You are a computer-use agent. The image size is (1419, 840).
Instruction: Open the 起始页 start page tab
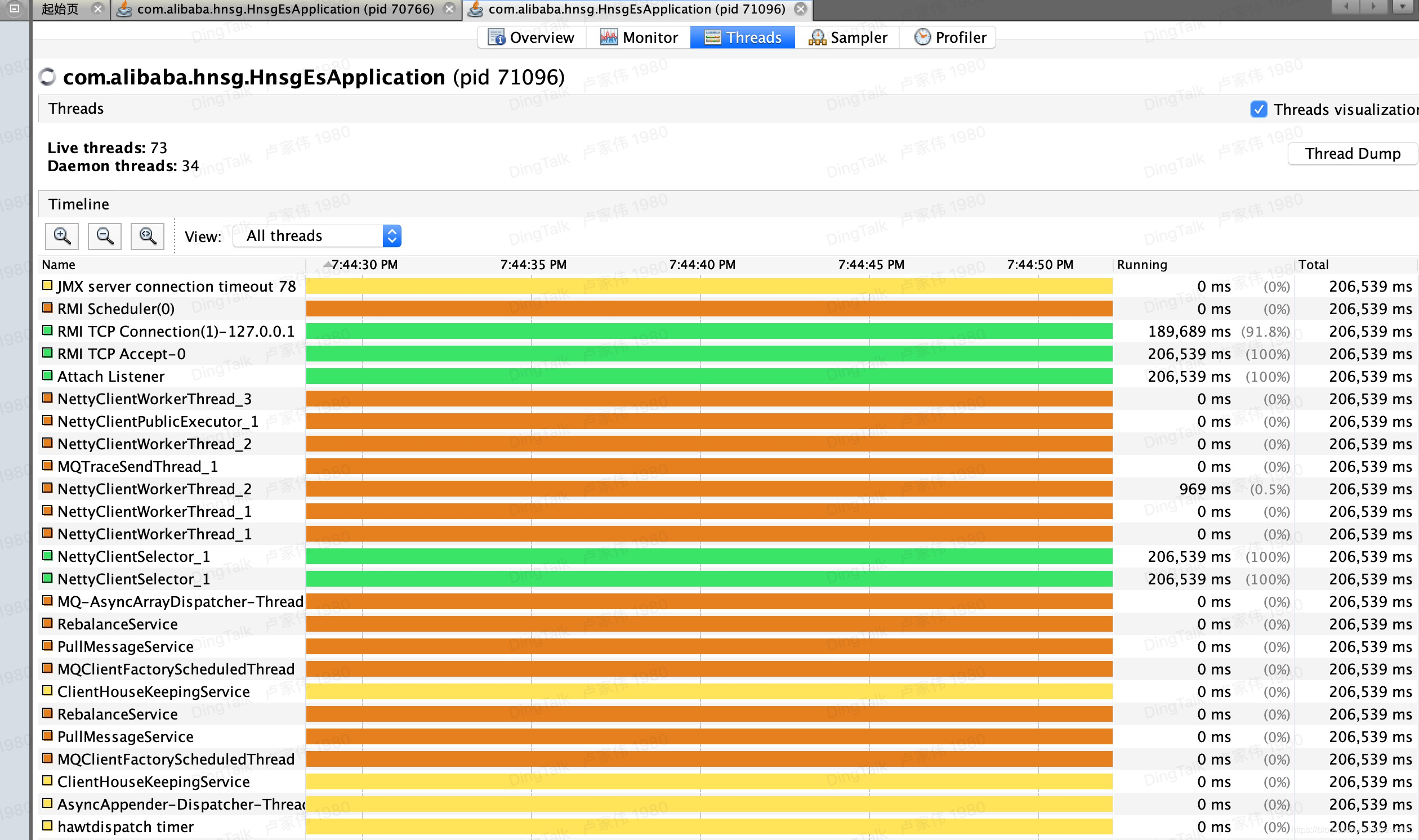click(x=60, y=9)
